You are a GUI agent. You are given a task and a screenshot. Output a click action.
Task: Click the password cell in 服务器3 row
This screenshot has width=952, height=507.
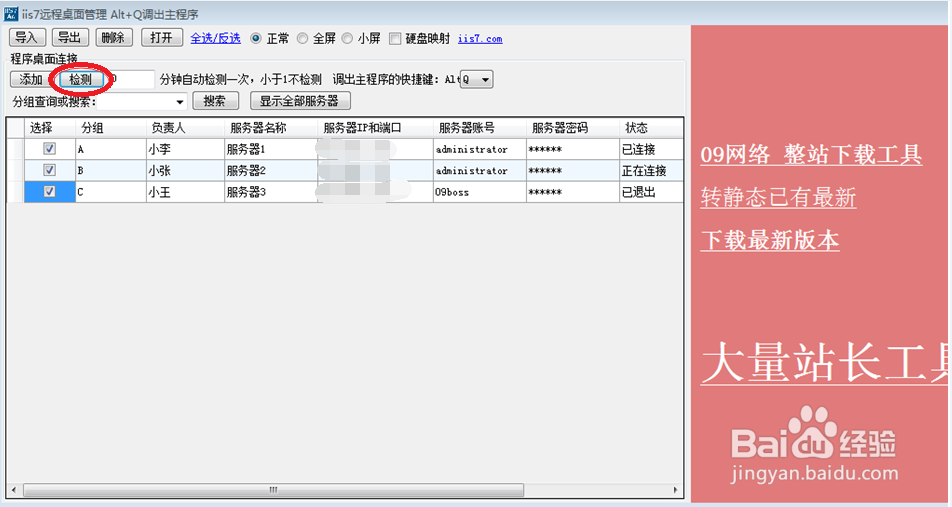click(x=573, y=192)
